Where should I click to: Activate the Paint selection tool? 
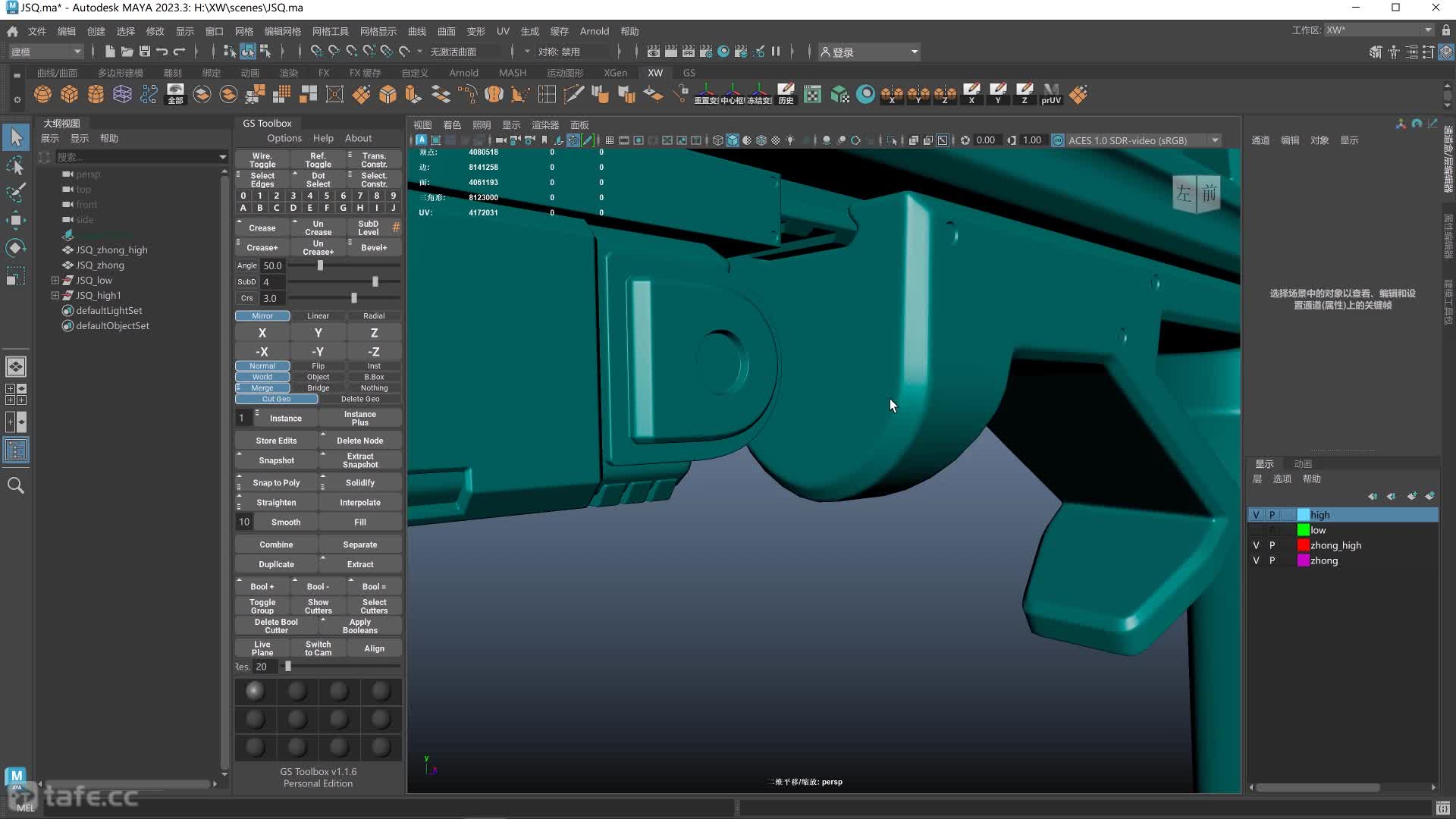click(16, 193)
